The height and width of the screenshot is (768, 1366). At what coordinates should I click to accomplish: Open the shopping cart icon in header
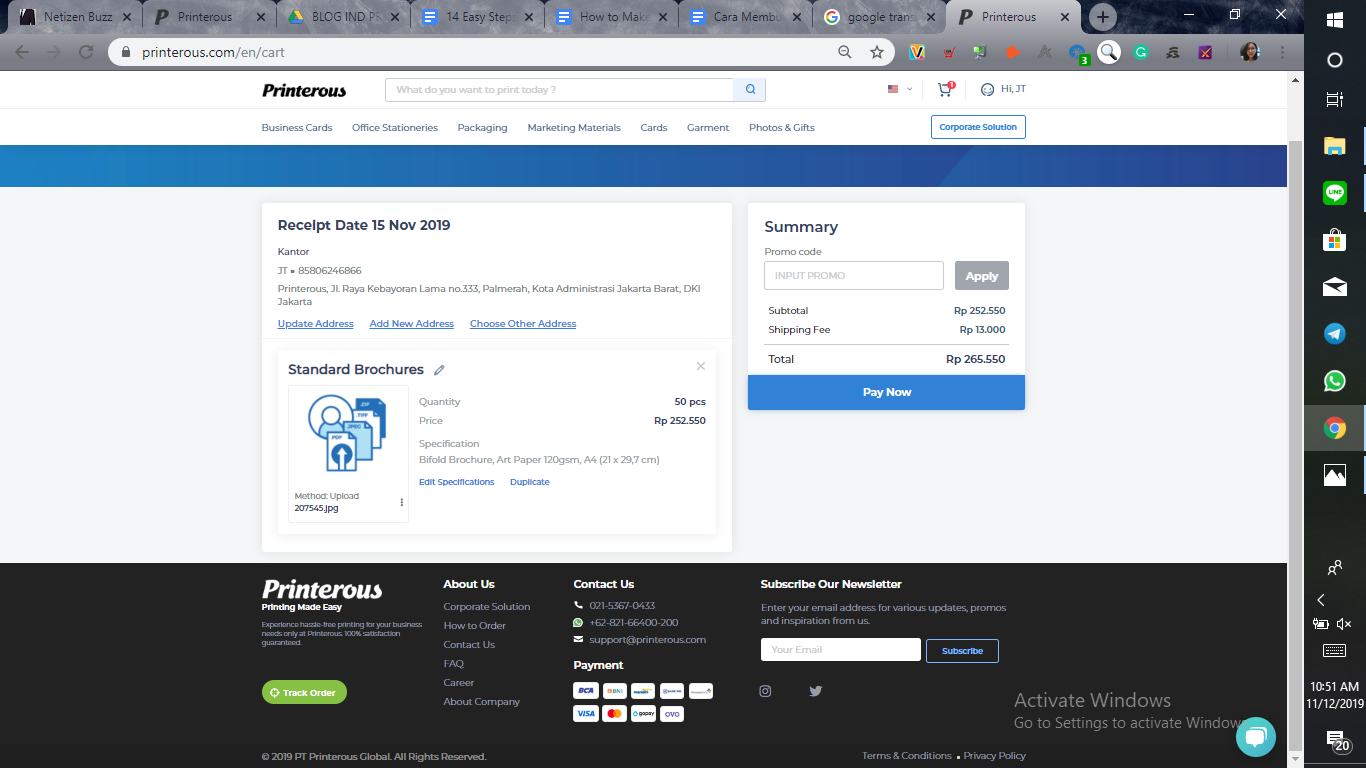[944, 90]
